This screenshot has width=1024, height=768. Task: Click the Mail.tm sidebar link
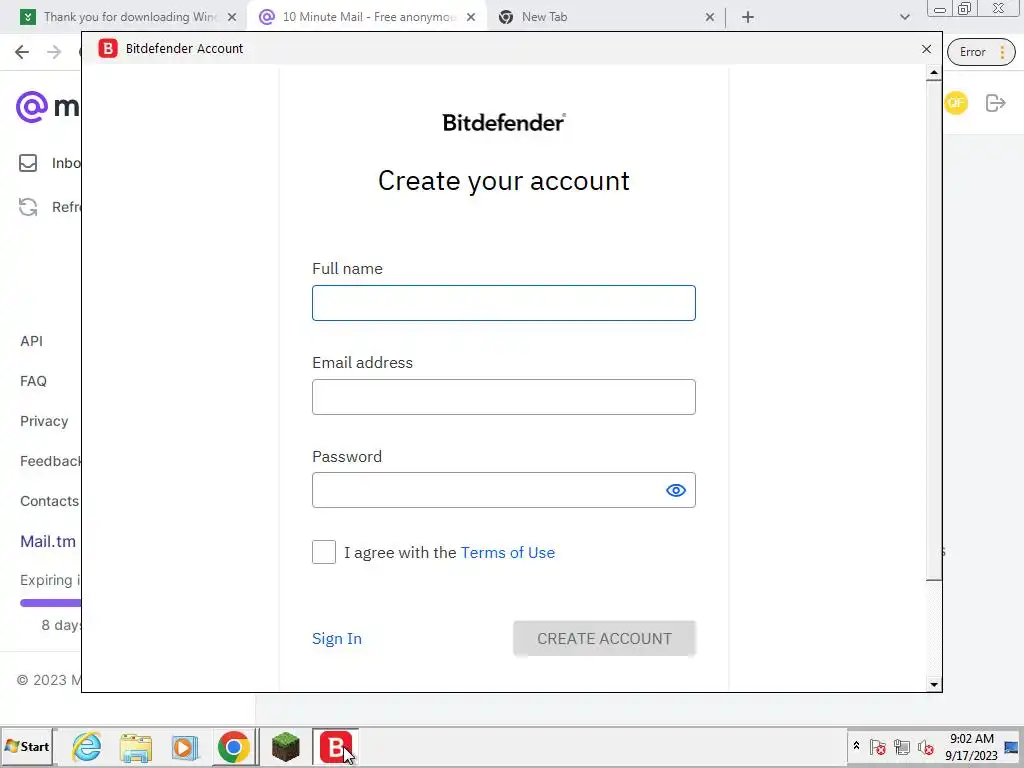pyautogui.click(x=48, y=541)
